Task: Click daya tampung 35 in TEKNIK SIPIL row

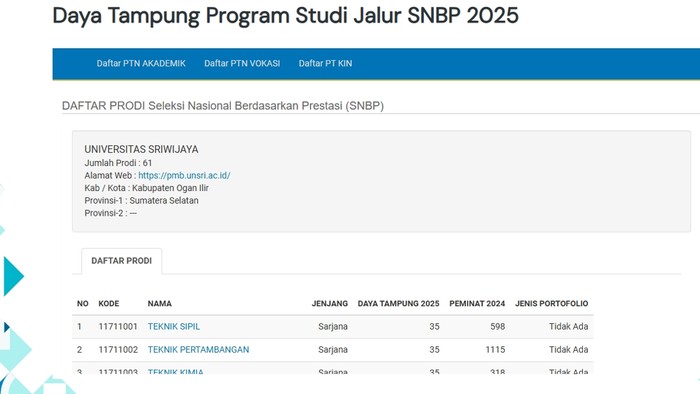Action: click(434, 327)
